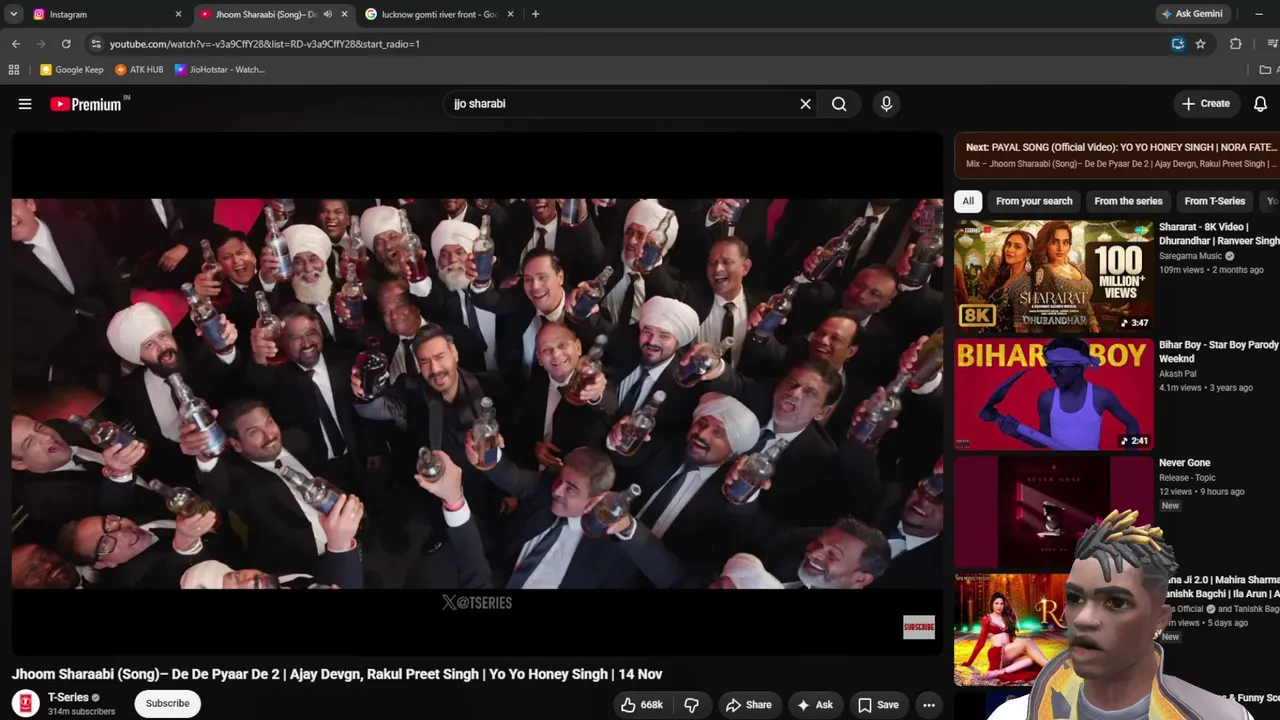Filter by From your search chip
Viewport: 1280px width, 720px height.
click(x=1034, y=201)
